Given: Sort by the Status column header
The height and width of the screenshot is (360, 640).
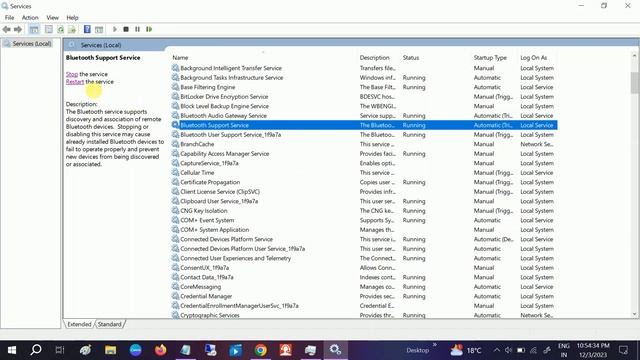Looking at the screenshot, I should pyautogui.click(x=411, y=58).
